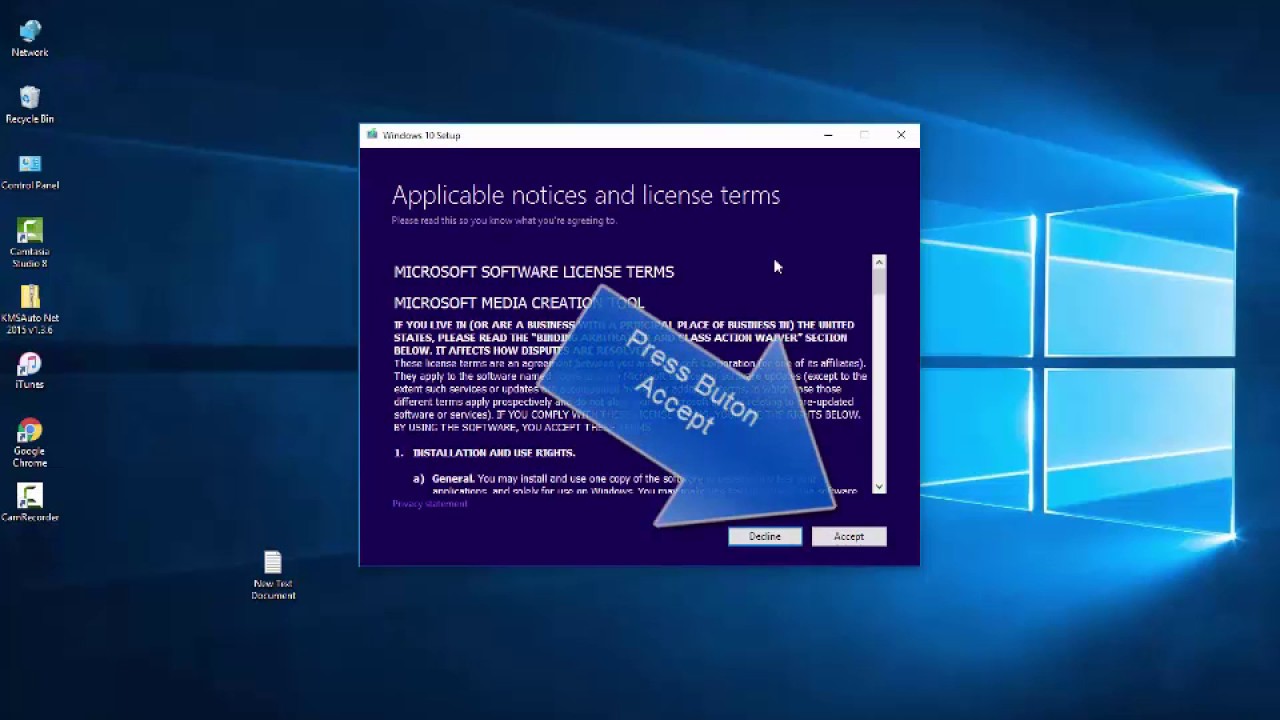Select the Control Panel desktop icon
1280x720 pixels.
pyautogui.click(x=30, y=172)
